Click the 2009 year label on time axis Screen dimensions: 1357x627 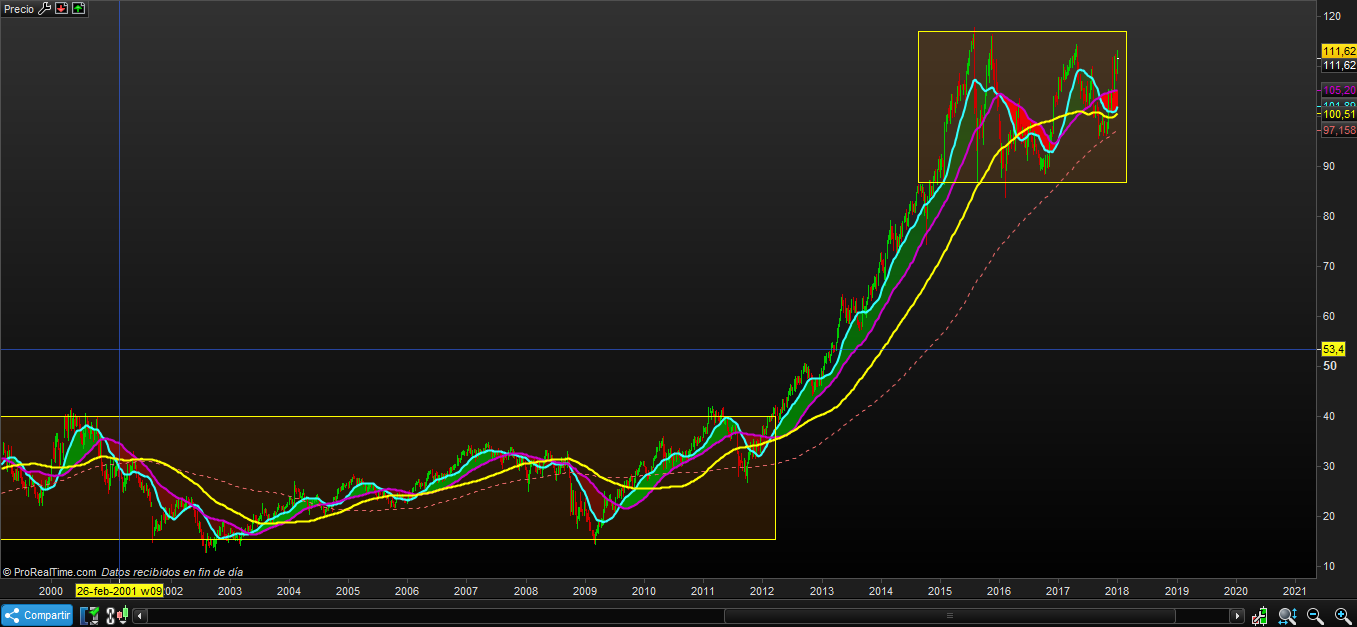(x=584, y=590)
